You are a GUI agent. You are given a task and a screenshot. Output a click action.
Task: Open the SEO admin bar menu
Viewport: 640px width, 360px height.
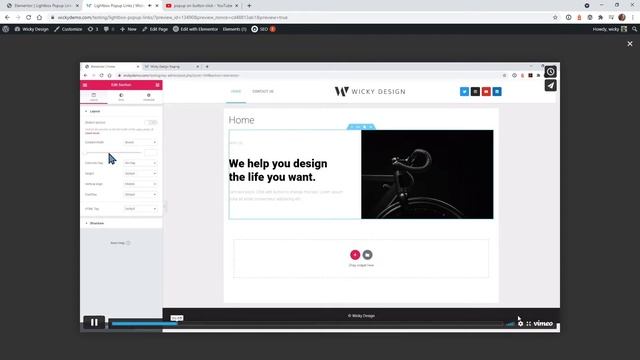click(x=263, y=29)
